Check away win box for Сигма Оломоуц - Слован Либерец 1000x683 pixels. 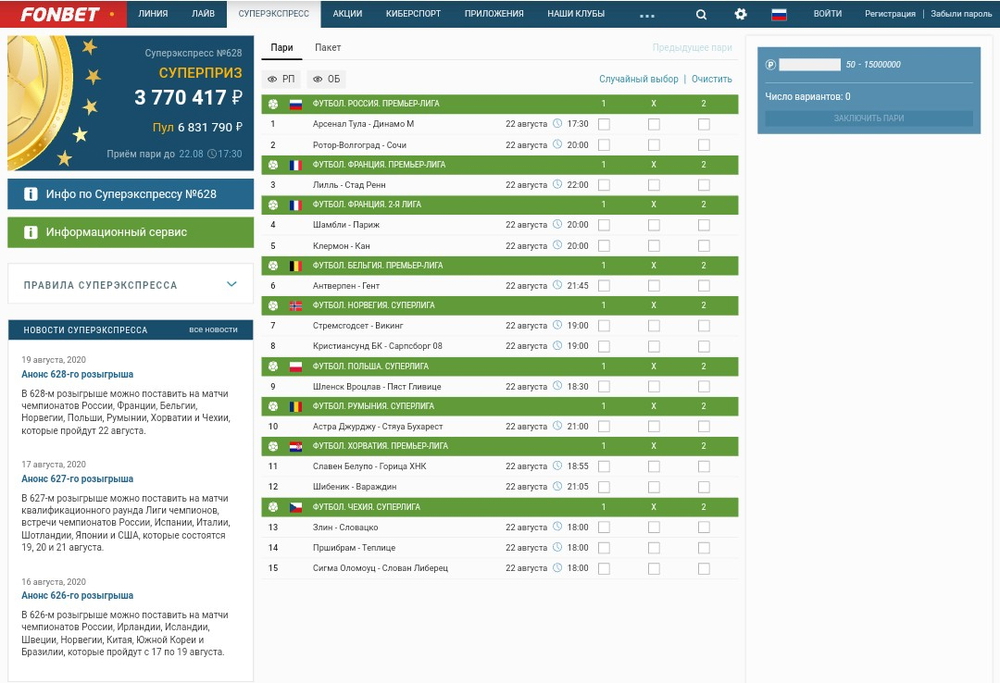pyautogui.click(x=703, y=568)
